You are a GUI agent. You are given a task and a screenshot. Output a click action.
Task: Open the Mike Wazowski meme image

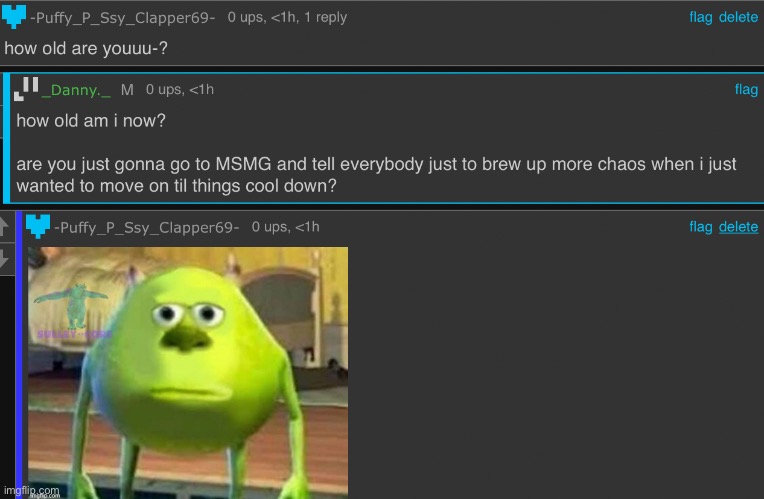(188, 372)
